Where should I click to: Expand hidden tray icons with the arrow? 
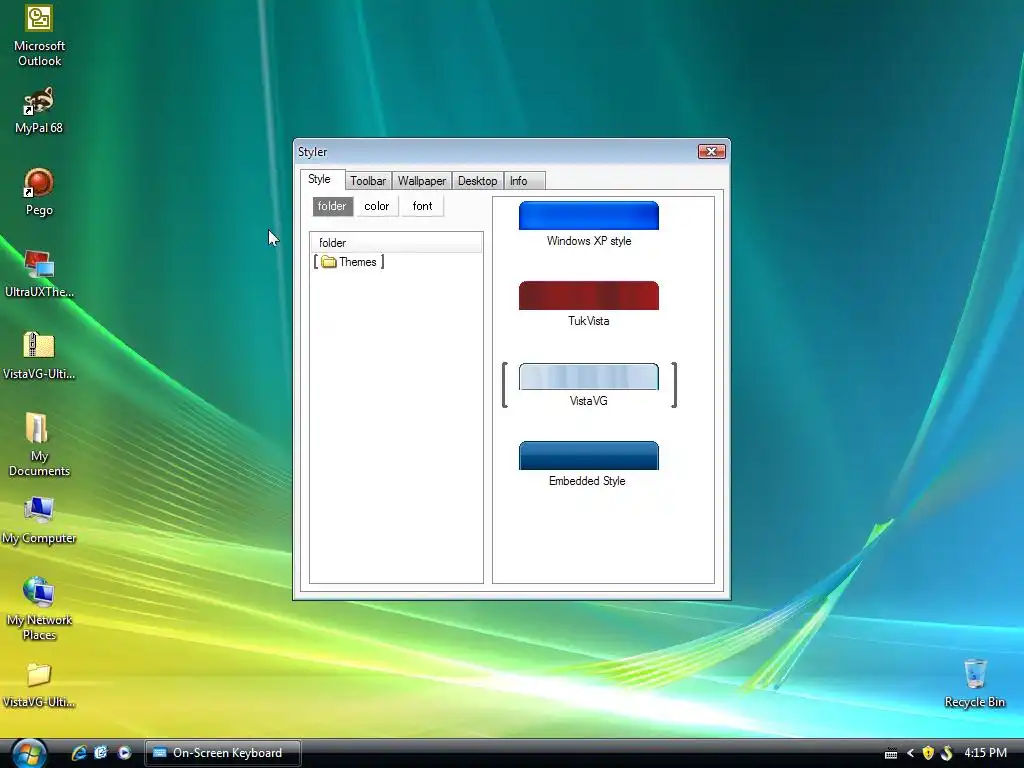pos(910,754)
